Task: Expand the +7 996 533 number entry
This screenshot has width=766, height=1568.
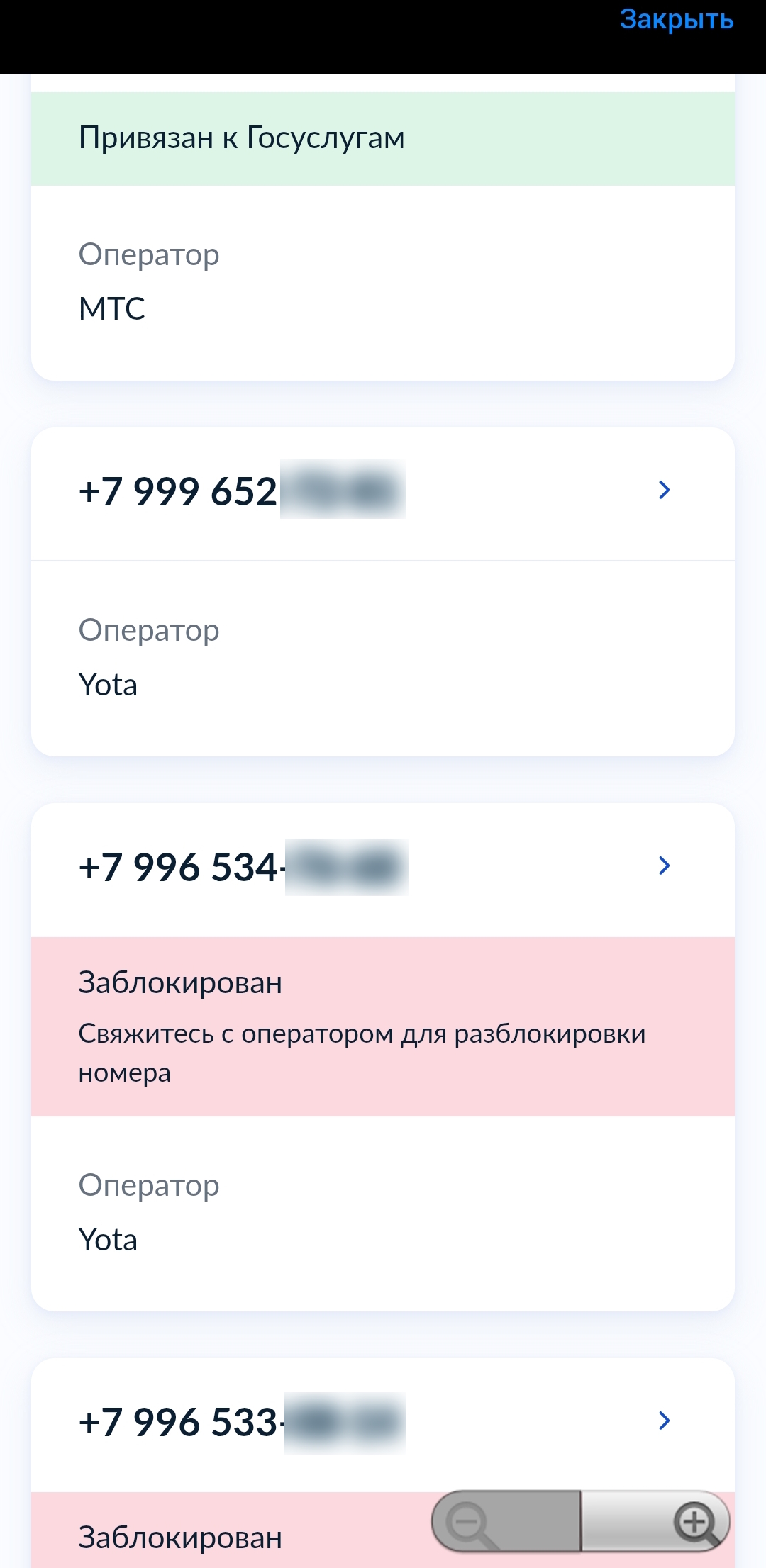Action: [x=664, y=1421]
